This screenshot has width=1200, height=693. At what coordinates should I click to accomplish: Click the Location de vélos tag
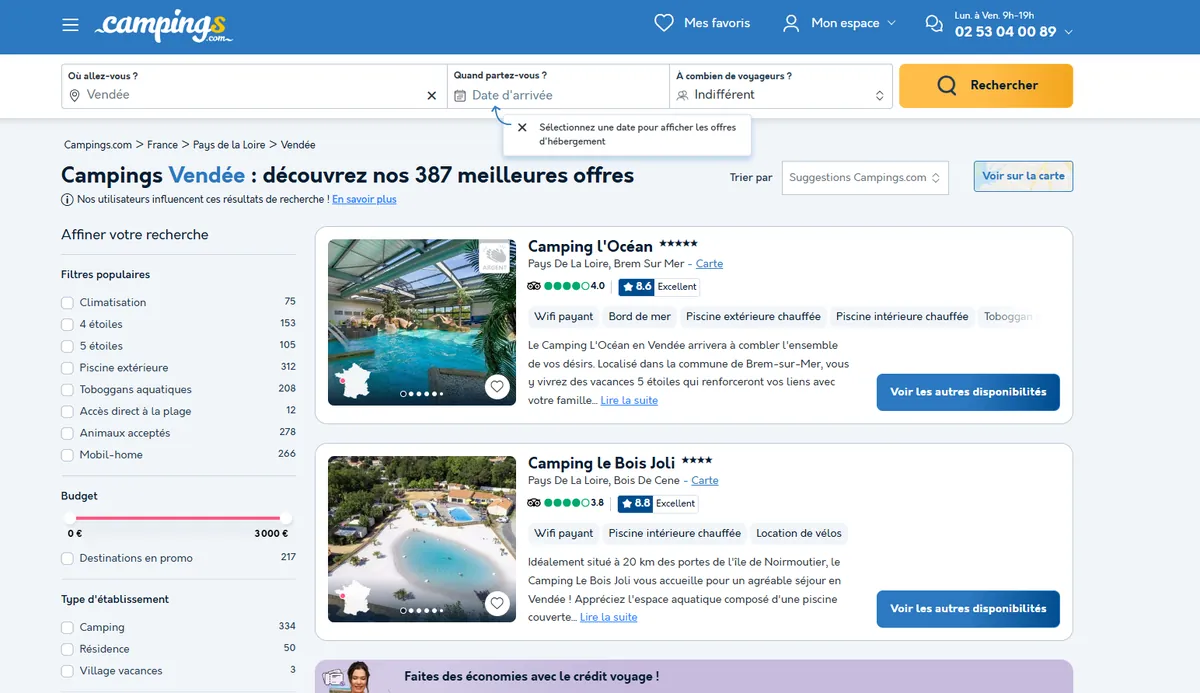[x=798, y=534]
